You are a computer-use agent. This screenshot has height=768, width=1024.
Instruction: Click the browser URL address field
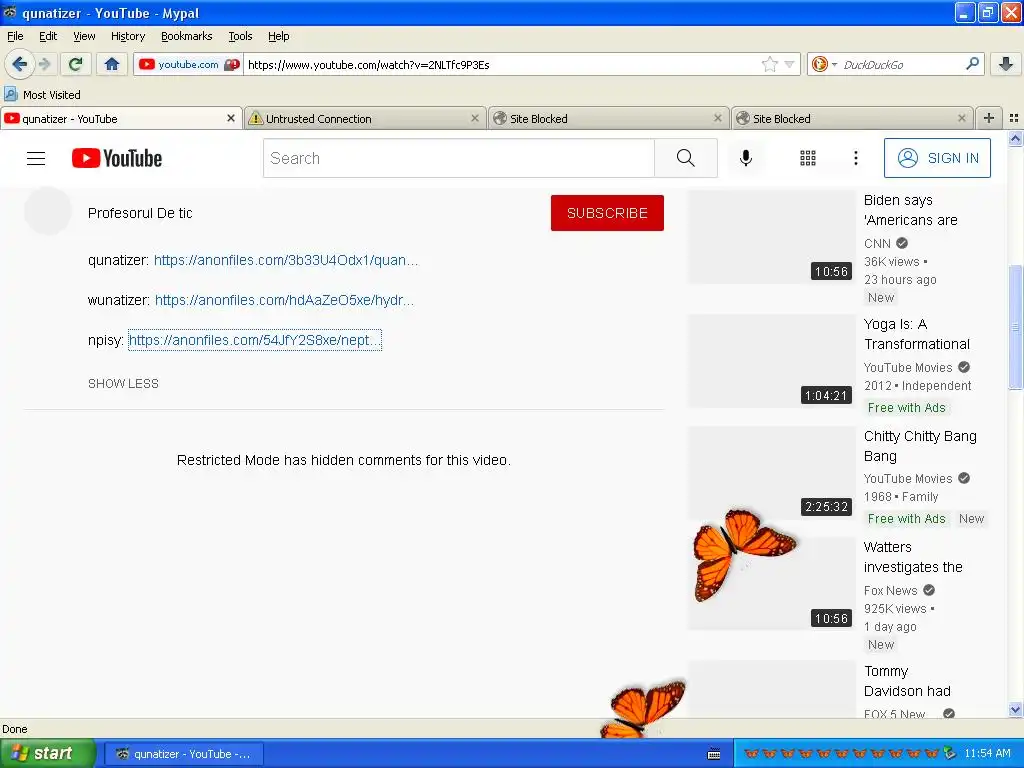pos(502,64)
